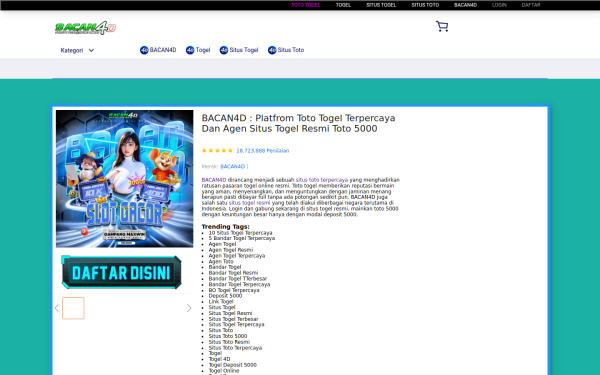Viewport: 600px width, 375px height.
Task: Click the BACAN4D link starting the description
Action: 214,180
